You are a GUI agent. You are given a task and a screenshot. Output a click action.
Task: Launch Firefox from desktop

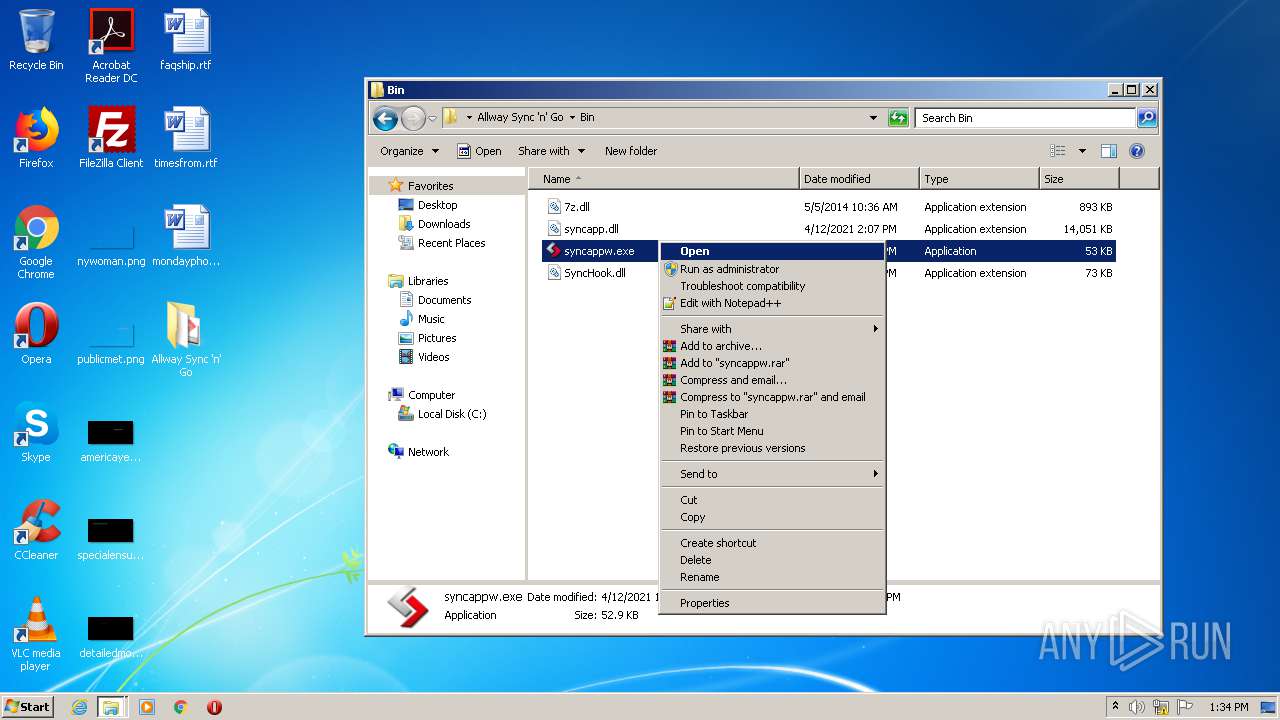[x=36, y=138]
